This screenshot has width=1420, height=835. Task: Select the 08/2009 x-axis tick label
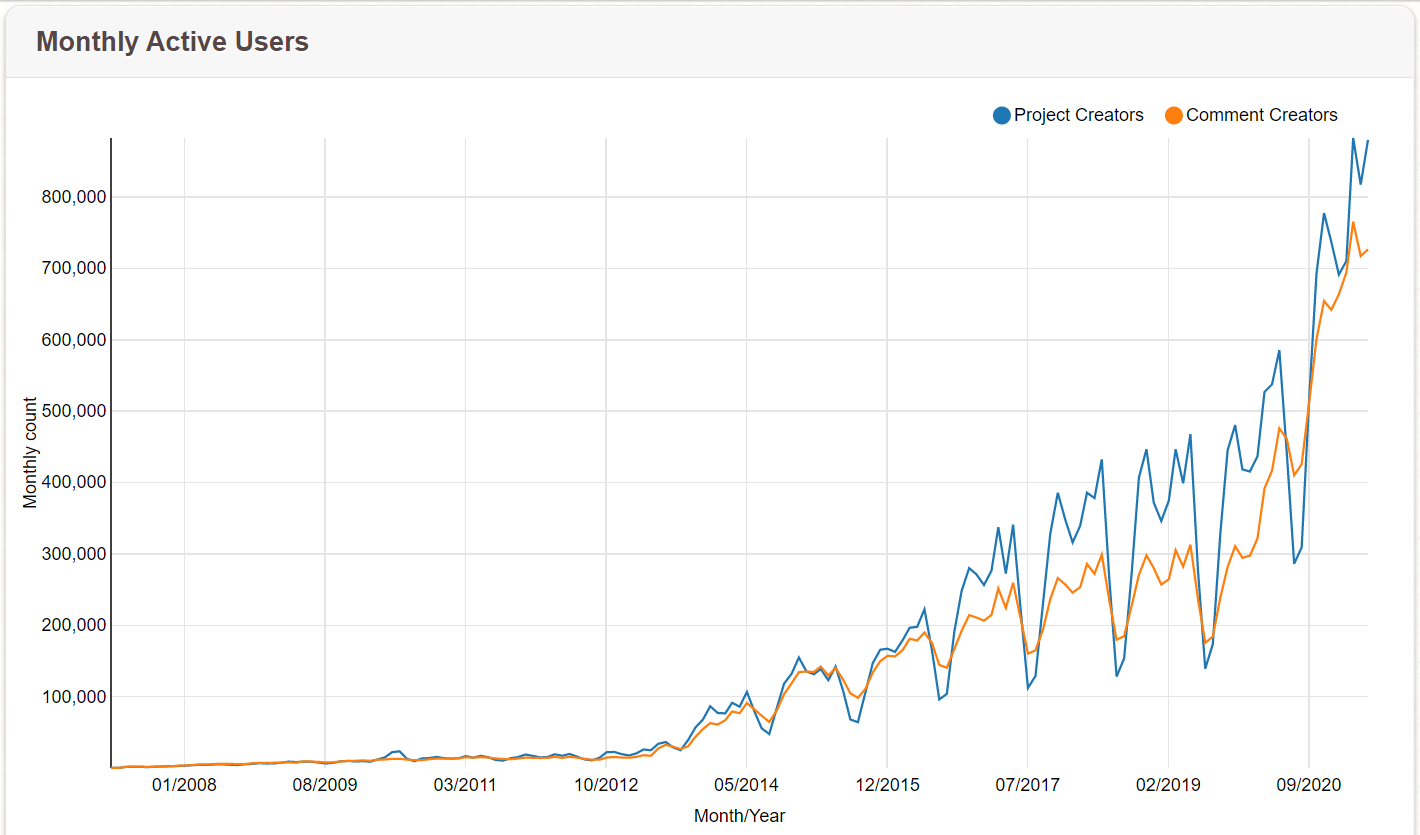point(324,785)
